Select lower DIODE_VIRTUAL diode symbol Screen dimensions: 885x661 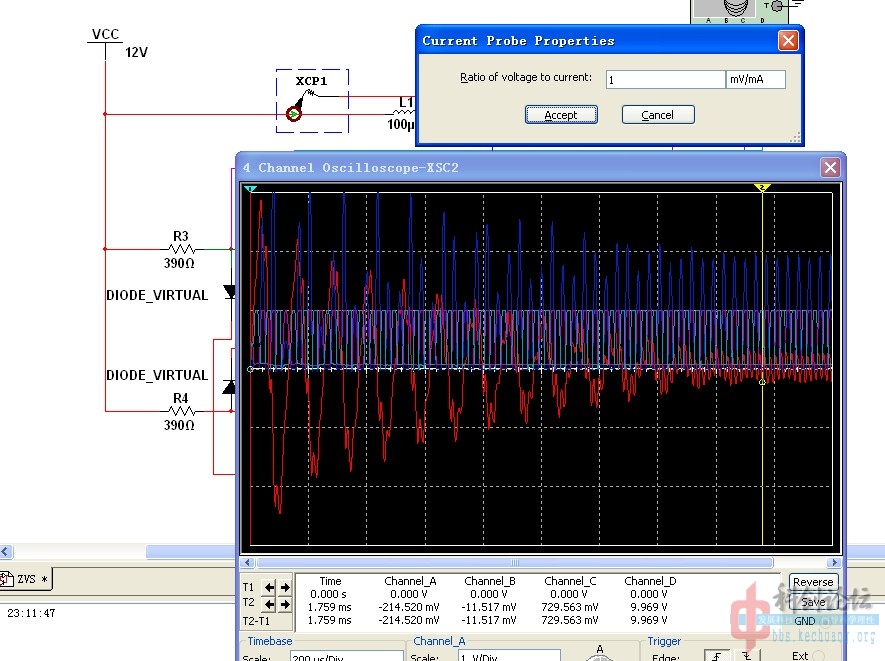point(229,387)
